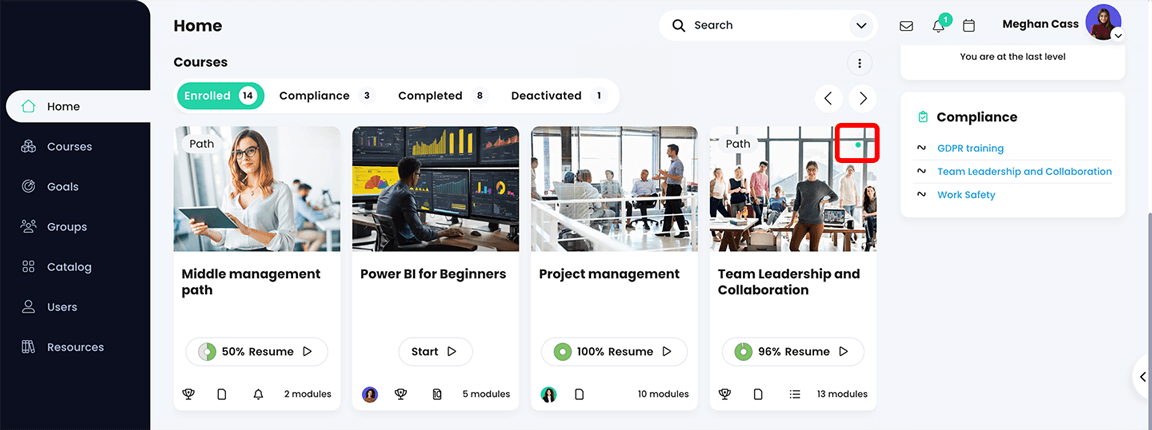Click the search magnifier icon

(678, 25)
